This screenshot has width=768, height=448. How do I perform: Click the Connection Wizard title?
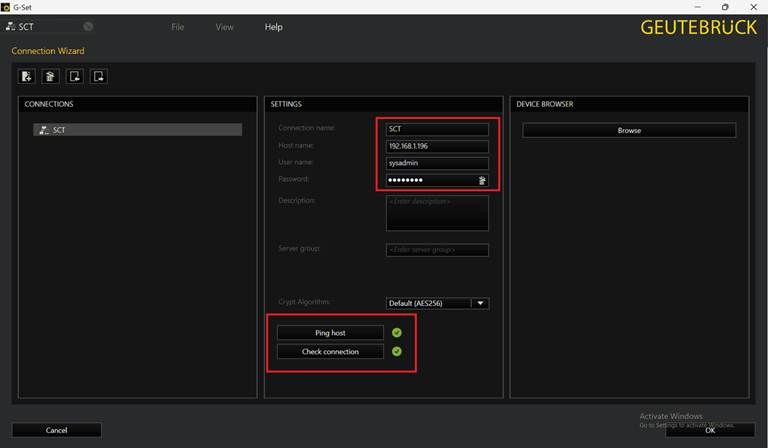tap(48, 51)
